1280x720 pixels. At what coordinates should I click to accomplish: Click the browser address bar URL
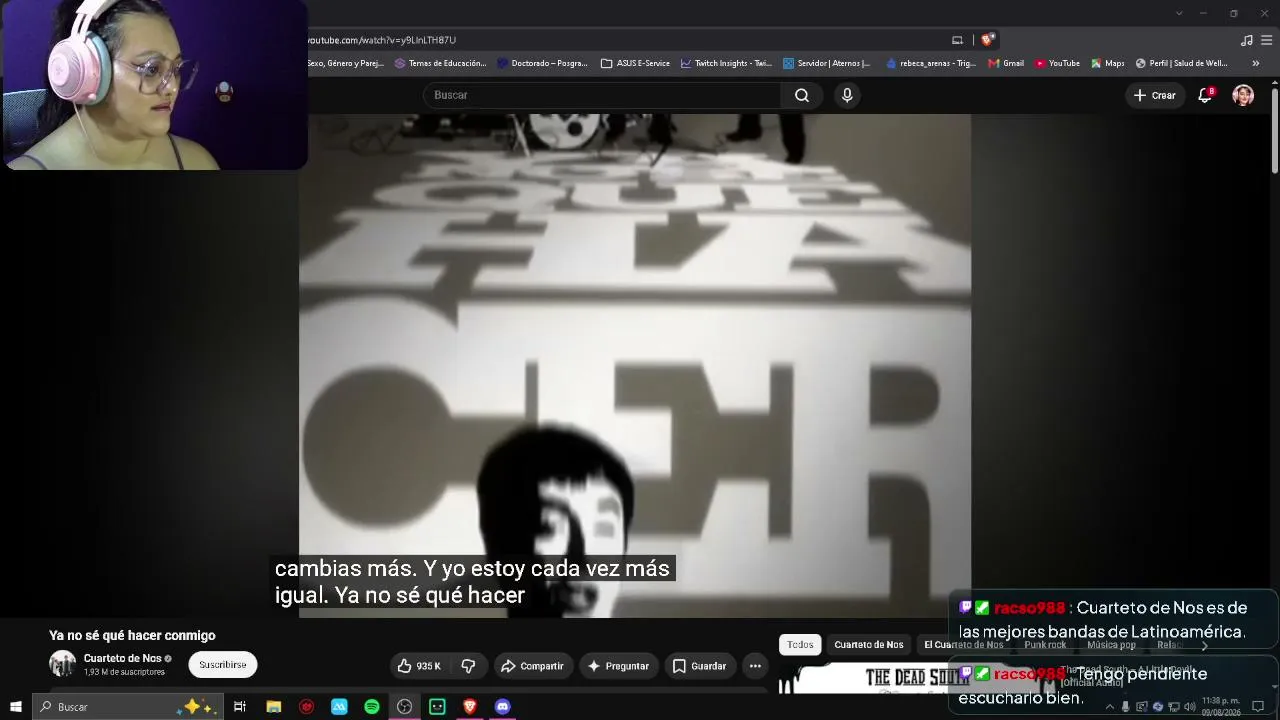381,40
